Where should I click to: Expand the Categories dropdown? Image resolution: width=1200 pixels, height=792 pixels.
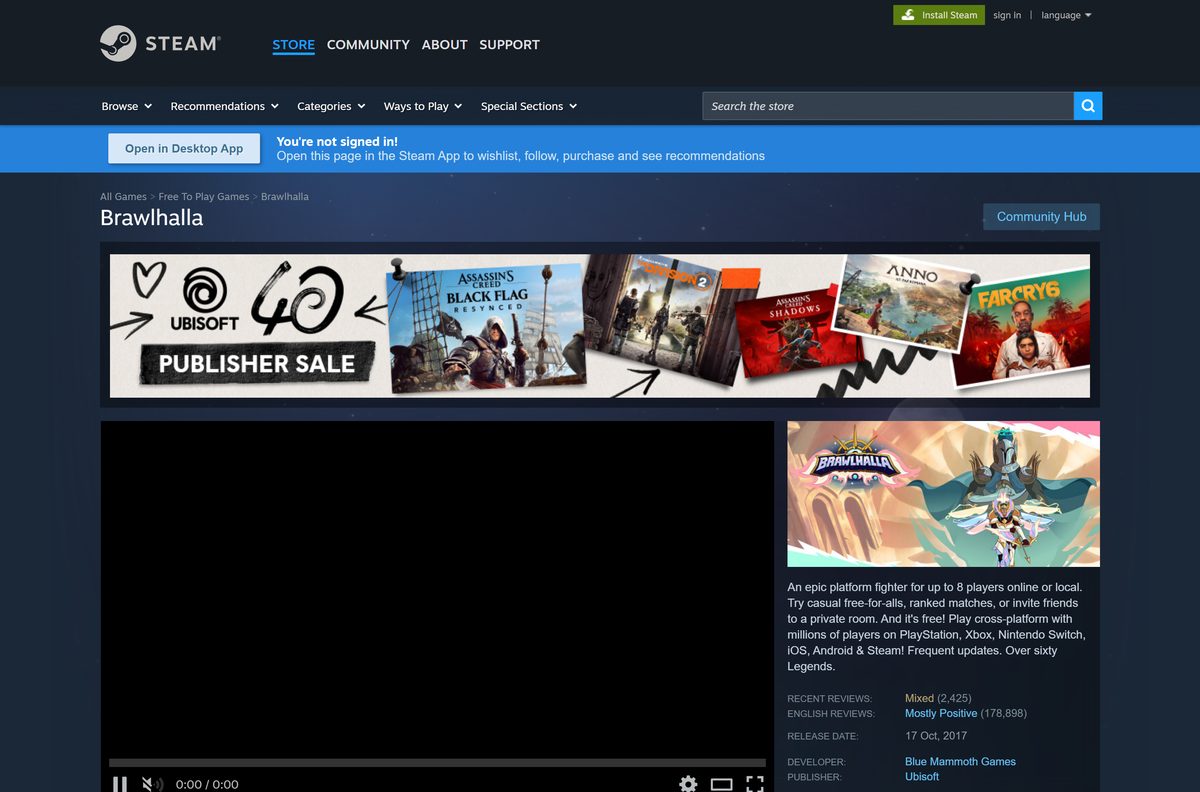(331, 106)
